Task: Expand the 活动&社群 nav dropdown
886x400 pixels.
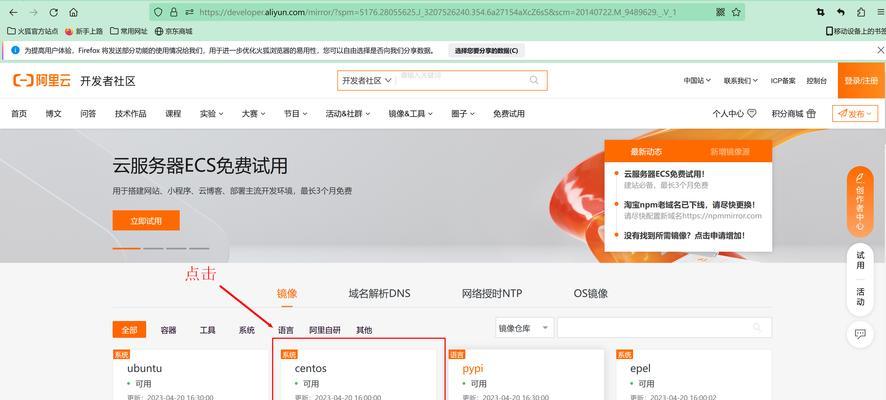Action: (348, 113)
